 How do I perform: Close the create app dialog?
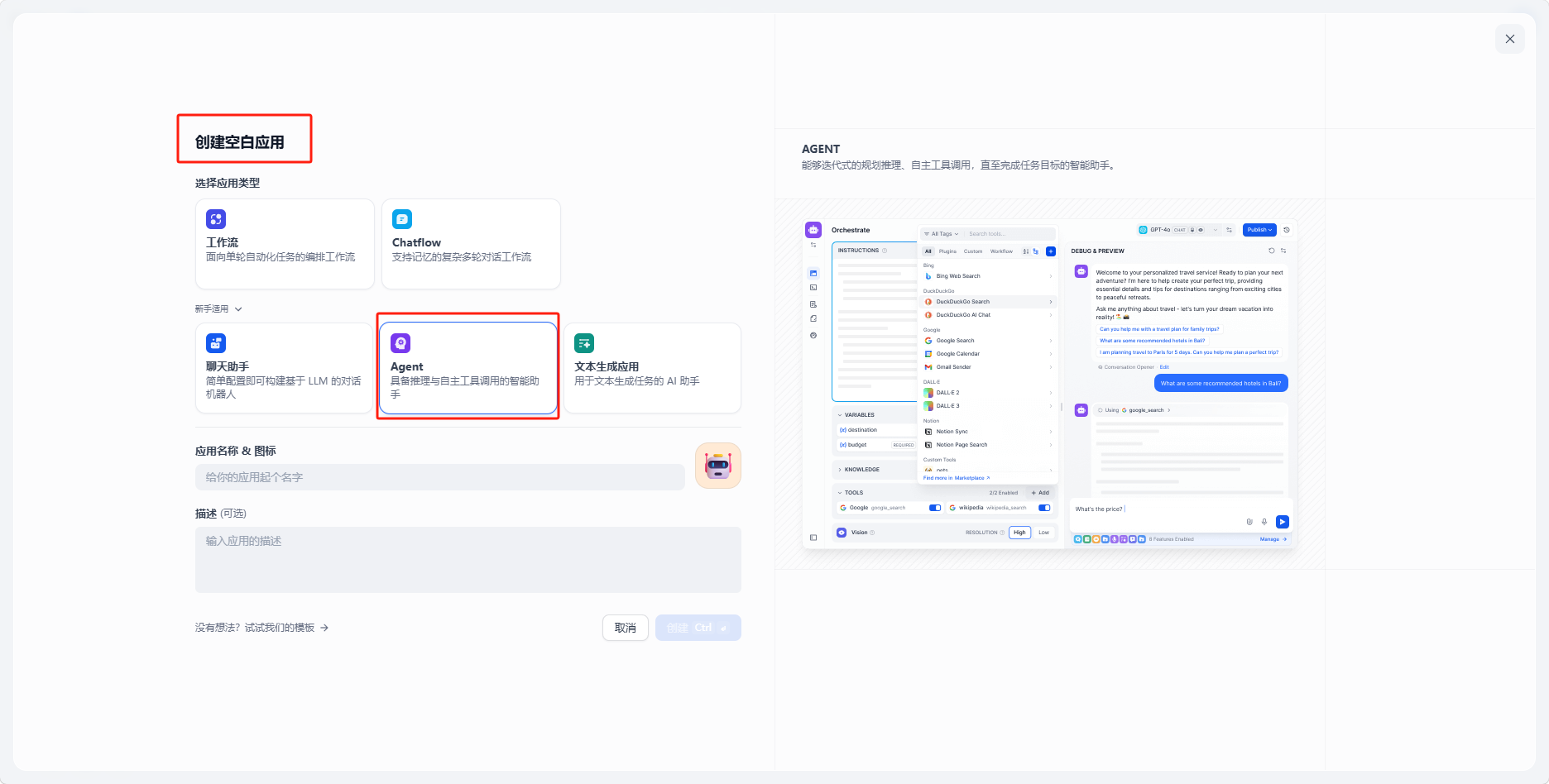tap(1509, 39)
